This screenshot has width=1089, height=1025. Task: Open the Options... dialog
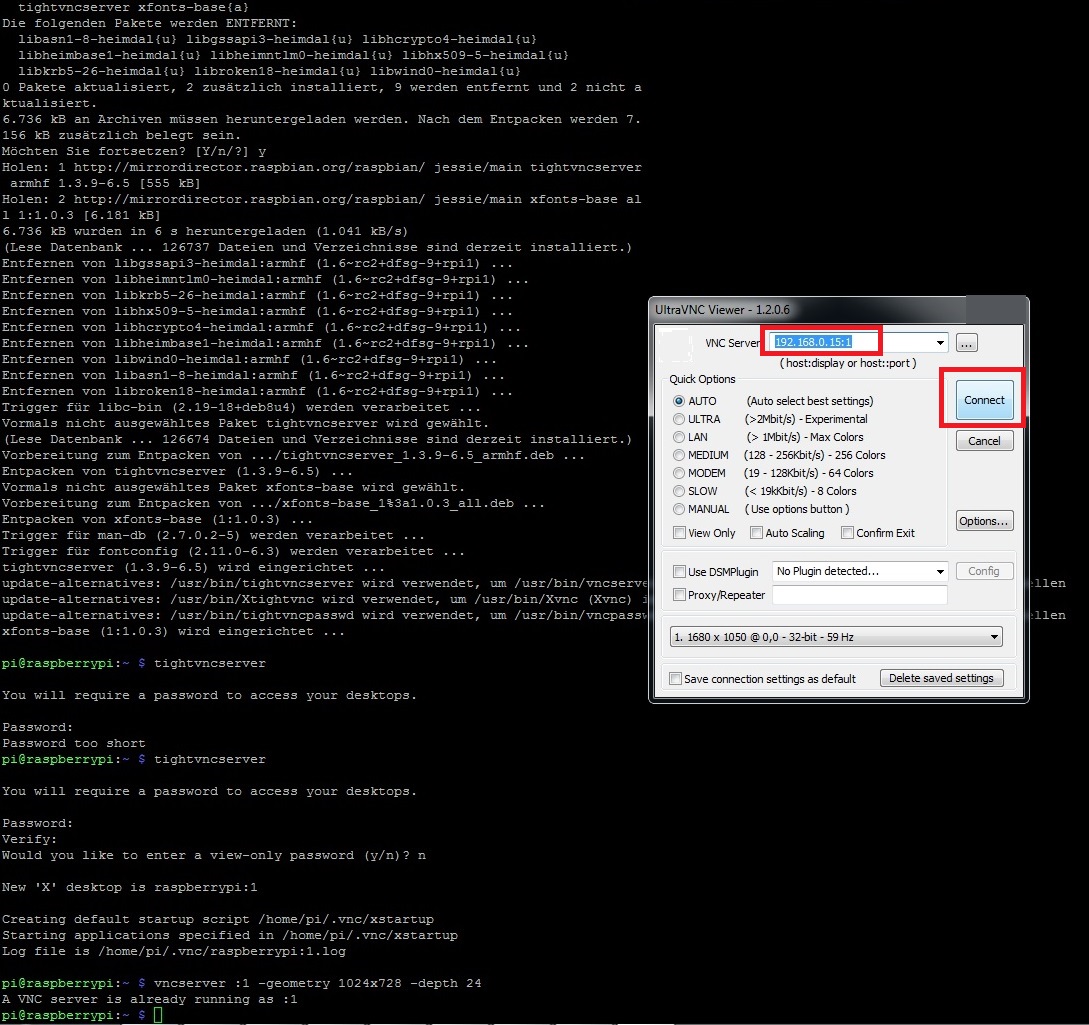[984, 521]
